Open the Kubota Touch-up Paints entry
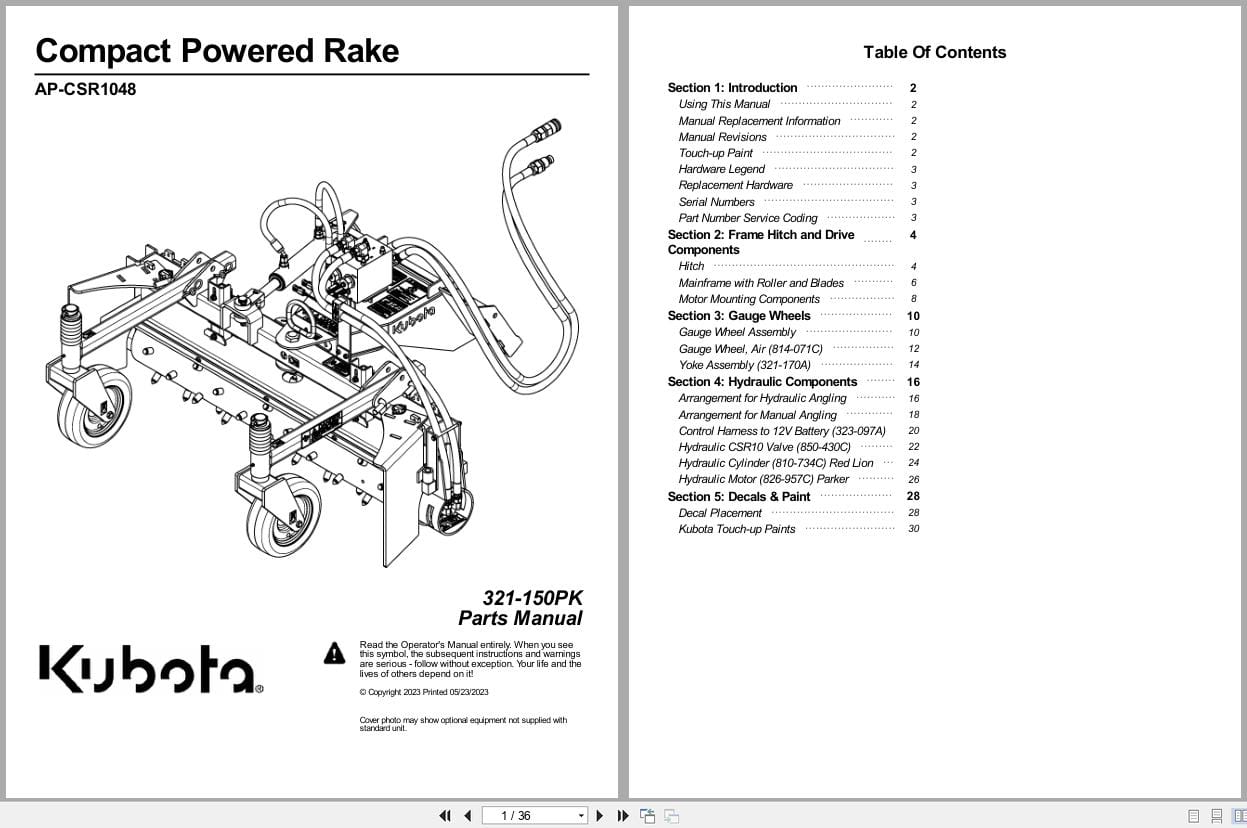 pos(736,529)
